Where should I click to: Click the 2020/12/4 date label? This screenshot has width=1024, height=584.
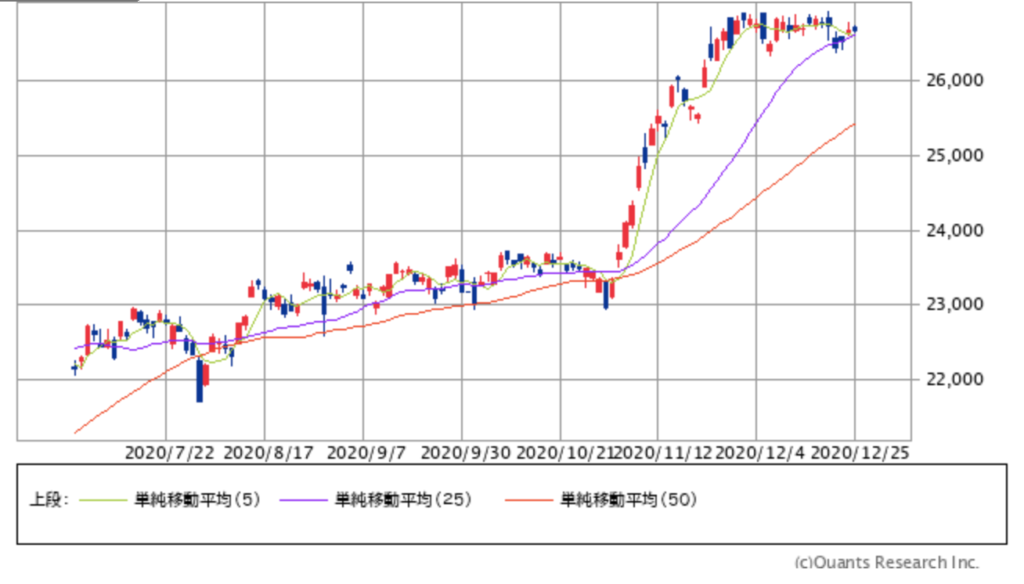coord(760,453)
